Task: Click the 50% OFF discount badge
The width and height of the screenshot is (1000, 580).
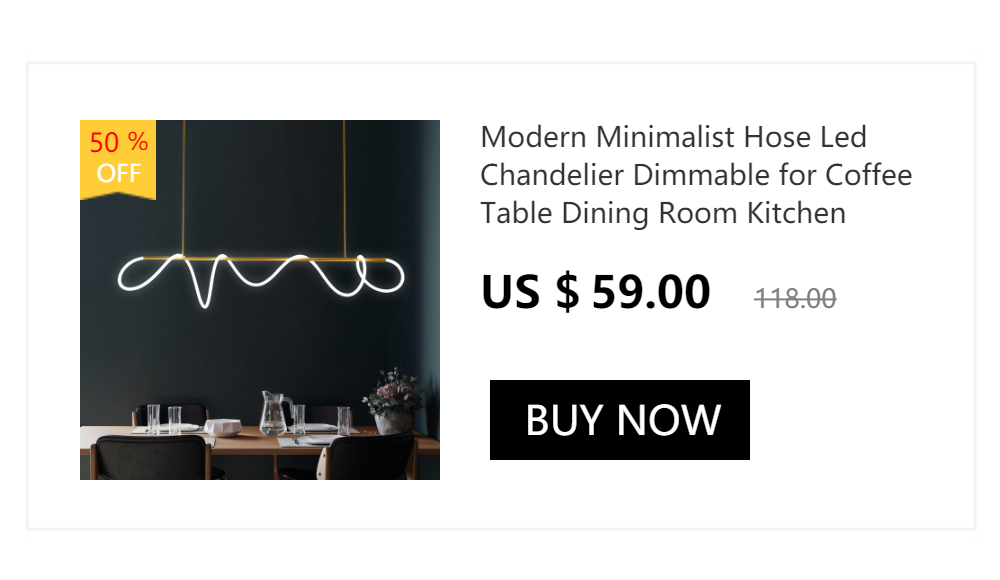Action: point(118,159)
